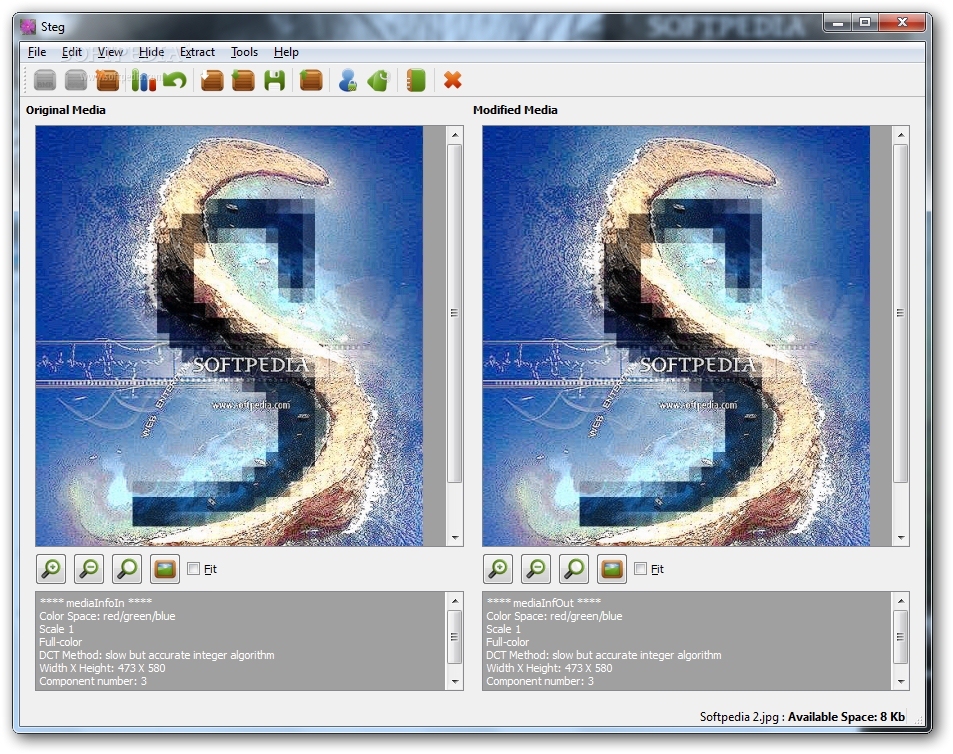This screenshot has width=953, height=754.
Task: Zoom out on the Original Media image
Action: [x=89, y=569]
